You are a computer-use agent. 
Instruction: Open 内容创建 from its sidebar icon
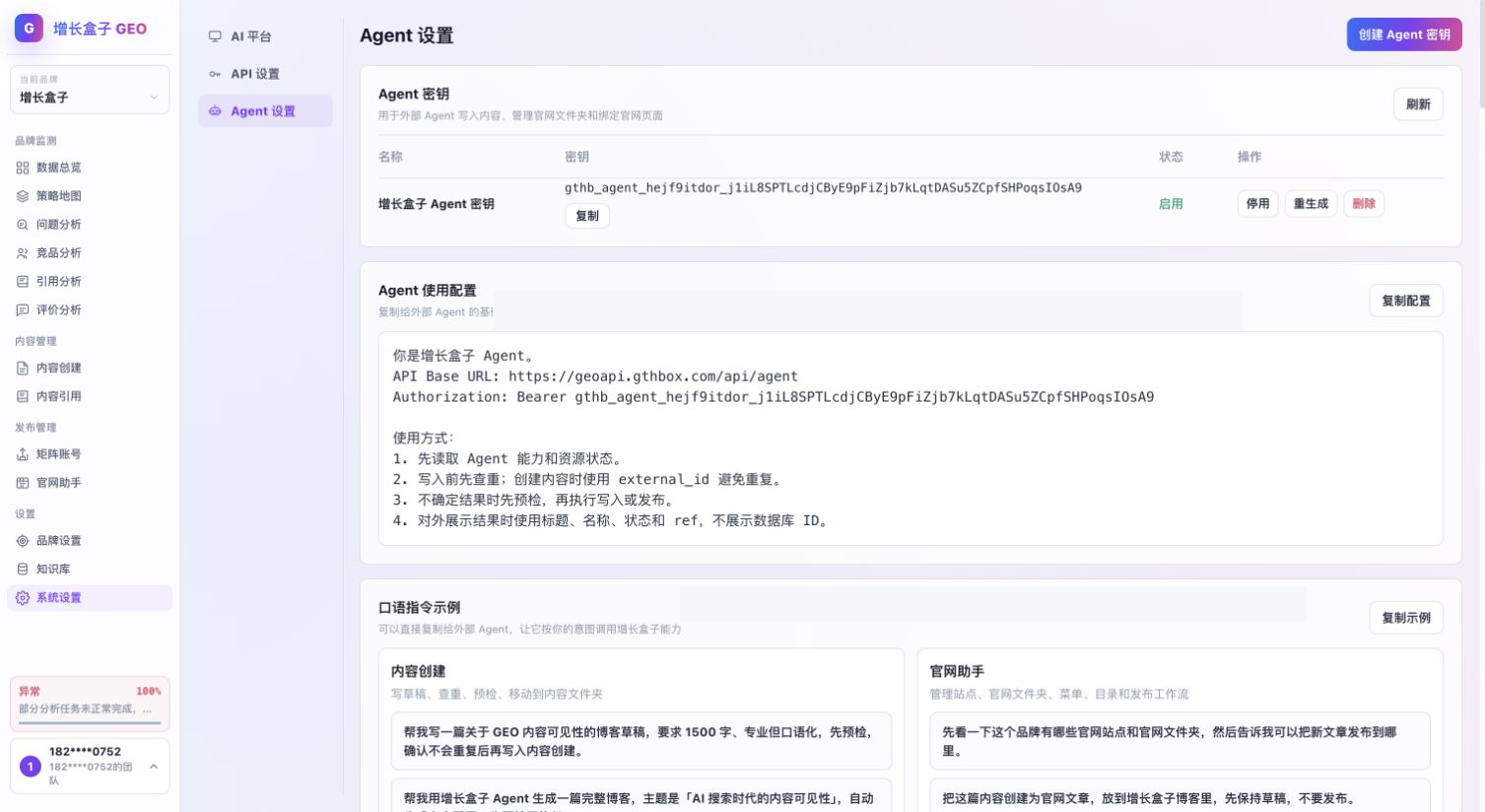click(x=23, y=368)
